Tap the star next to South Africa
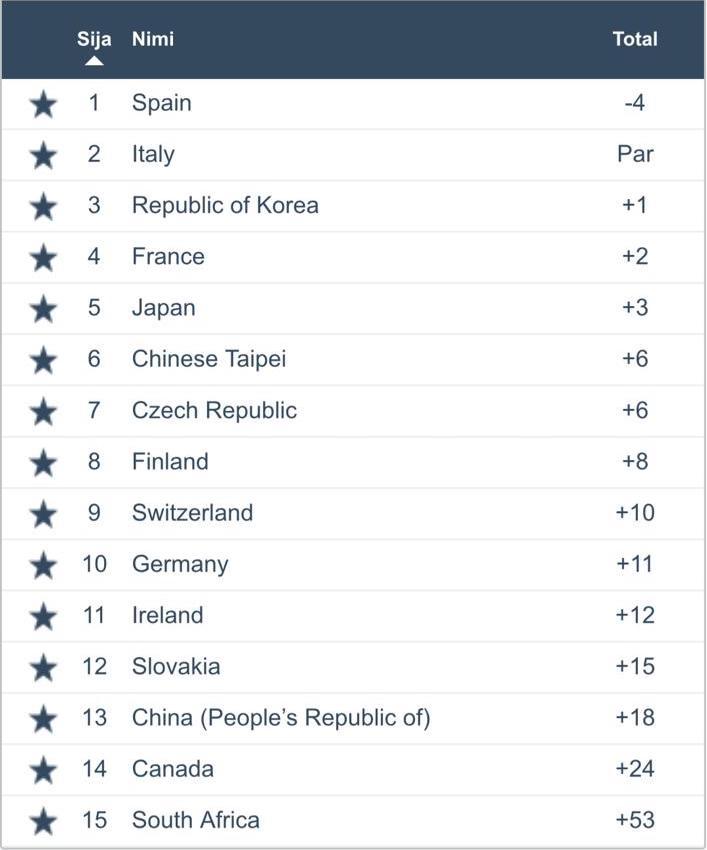The height and width of the screenshot is (850, 707). (43, 821)
